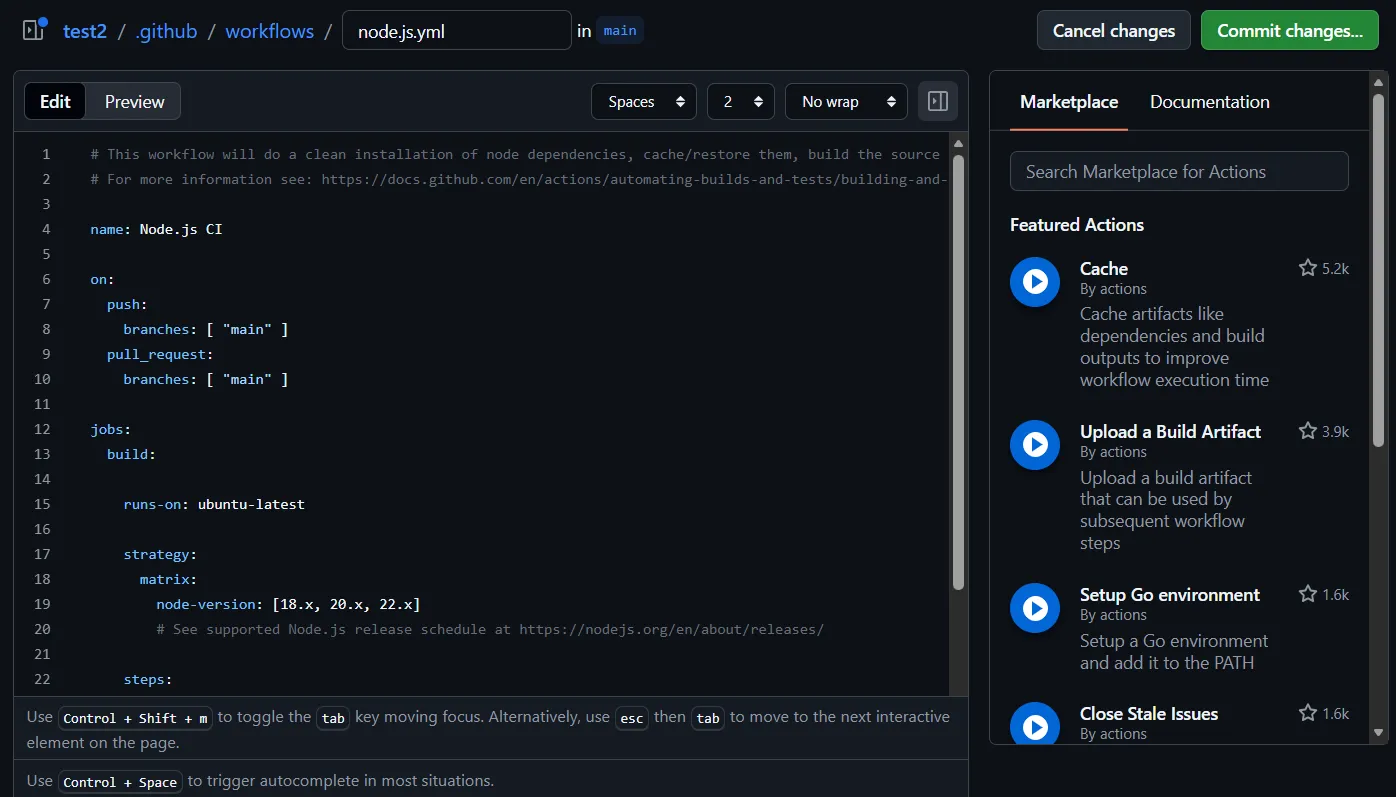Open the No wrap dropdown
This screenshot has height=797, width=1396.
(x=845, y=101)
